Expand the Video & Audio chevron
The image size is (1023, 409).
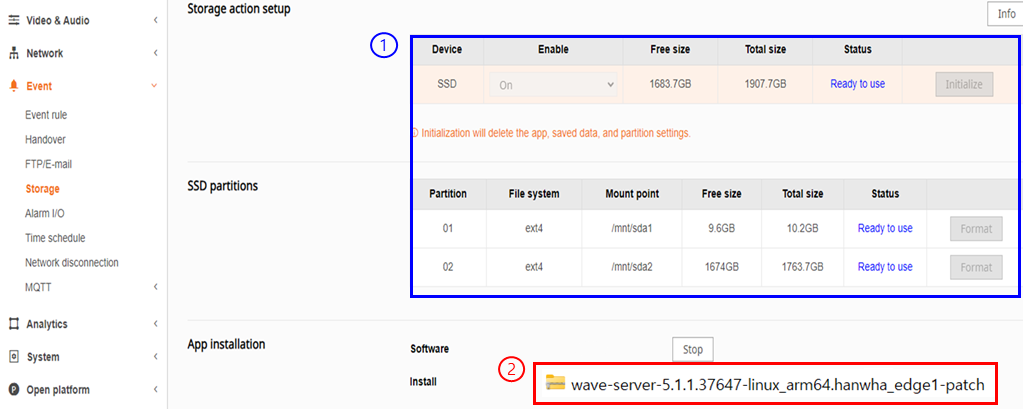click(x=155, y=20)
